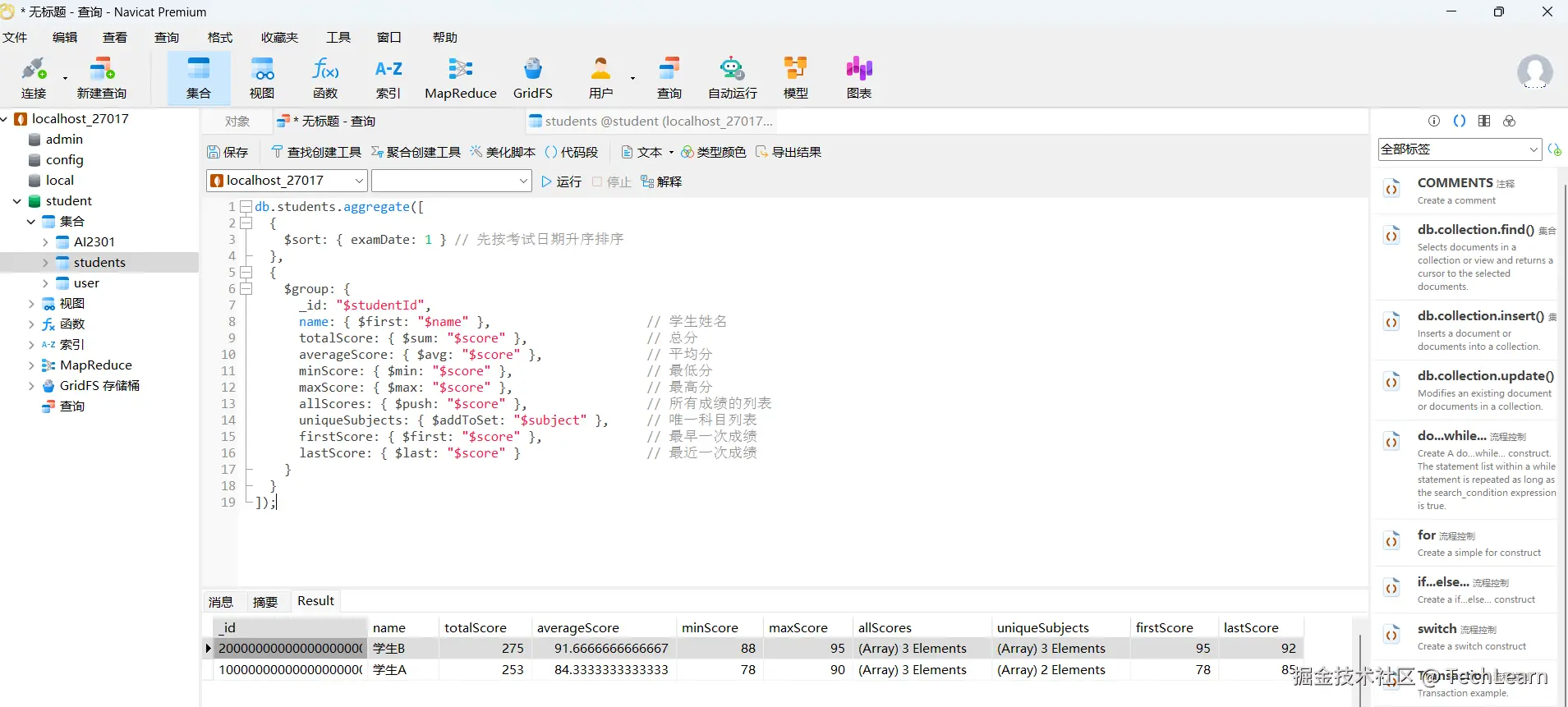Click the (Array) 2 Elements cell
The image size is (1568, 707).
pyautogui.click(x=1060, y=670)
